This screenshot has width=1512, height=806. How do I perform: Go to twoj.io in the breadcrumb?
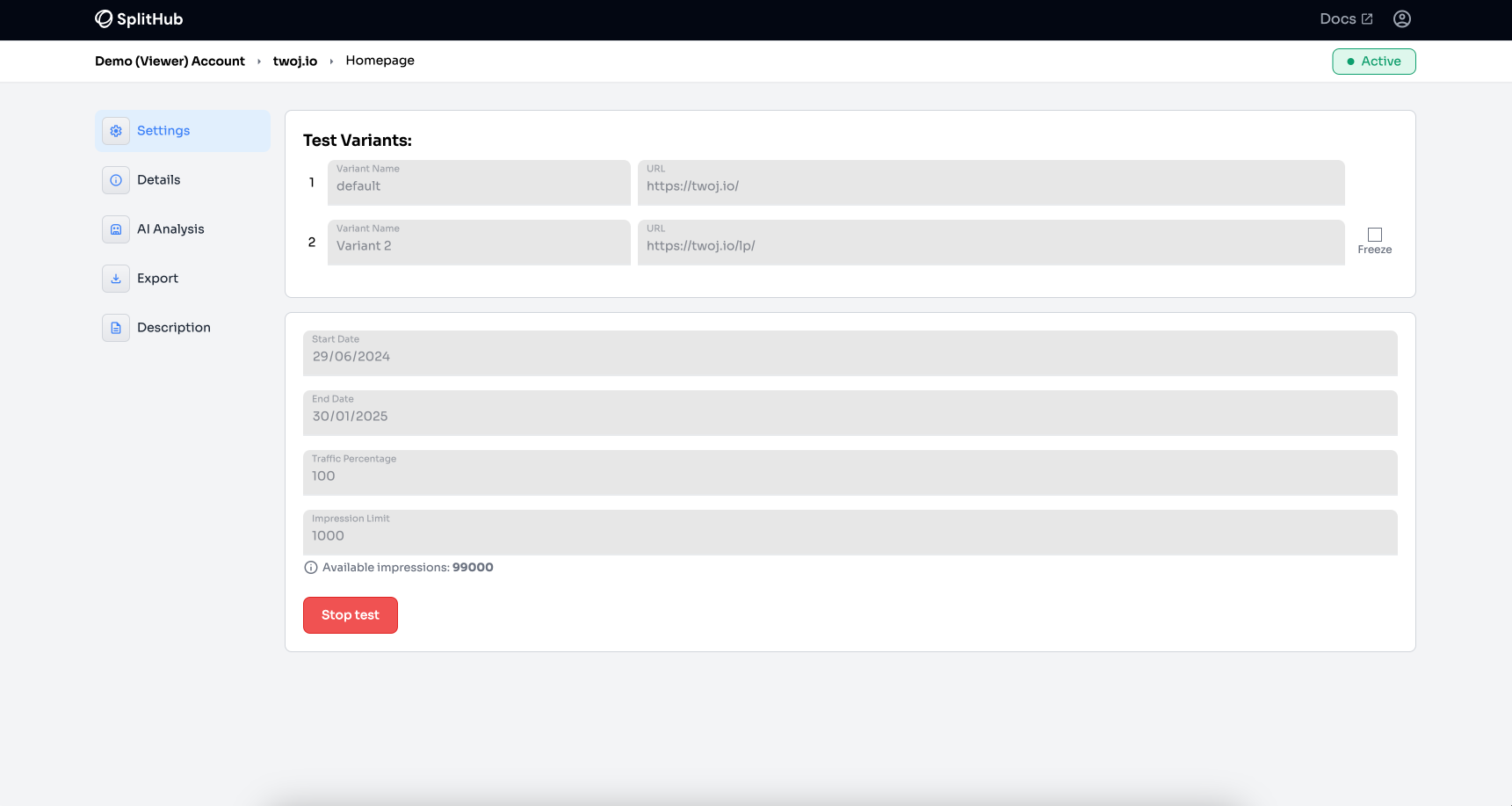[294, 62]
